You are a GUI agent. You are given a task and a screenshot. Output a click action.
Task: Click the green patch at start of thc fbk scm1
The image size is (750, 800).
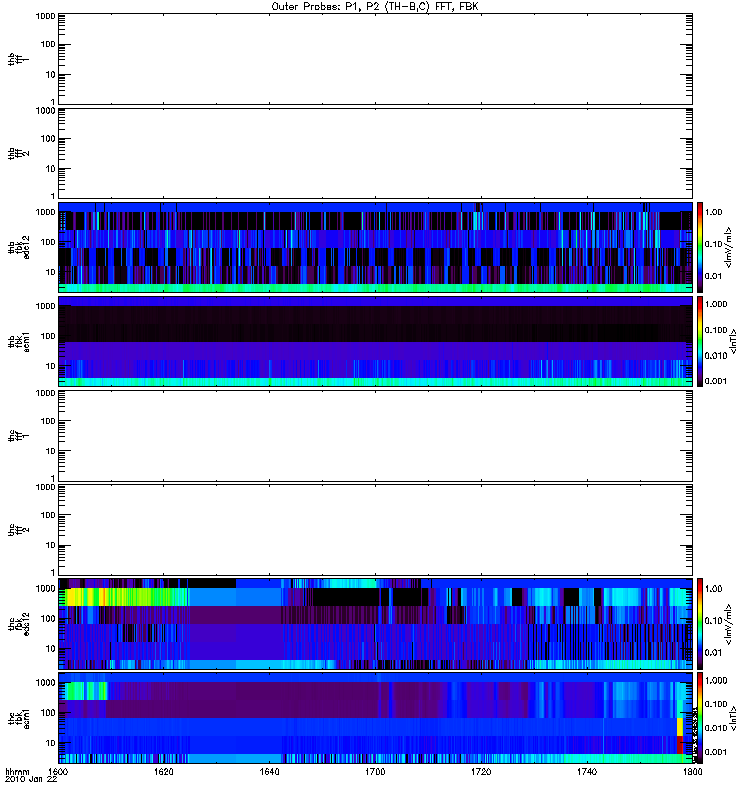tap(84, 691)
